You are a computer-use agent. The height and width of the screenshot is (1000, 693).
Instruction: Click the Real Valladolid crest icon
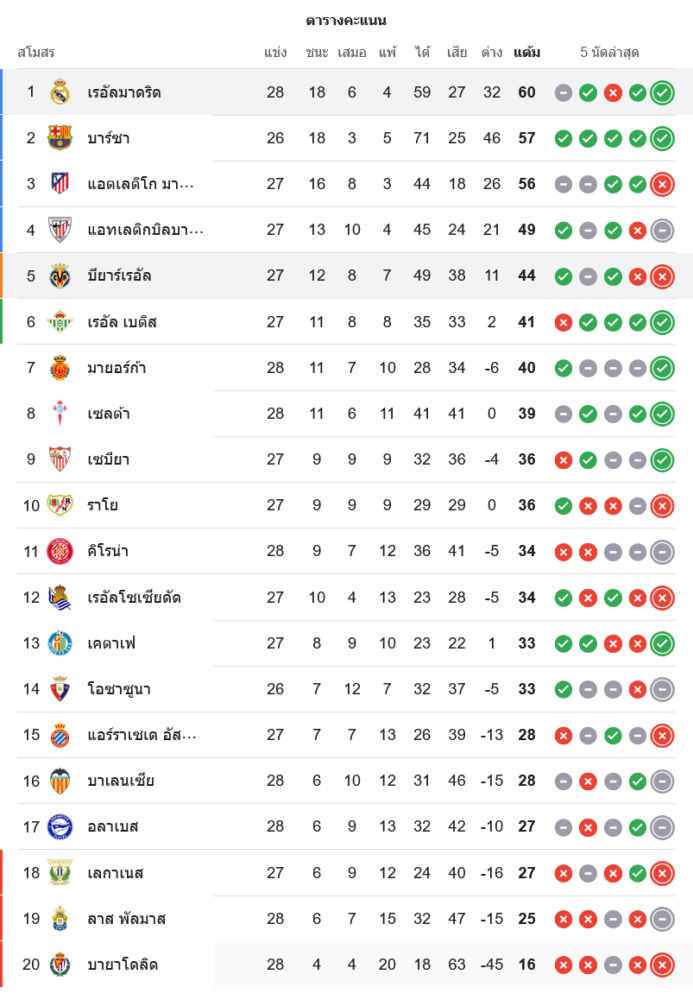(x=60, y=965)
